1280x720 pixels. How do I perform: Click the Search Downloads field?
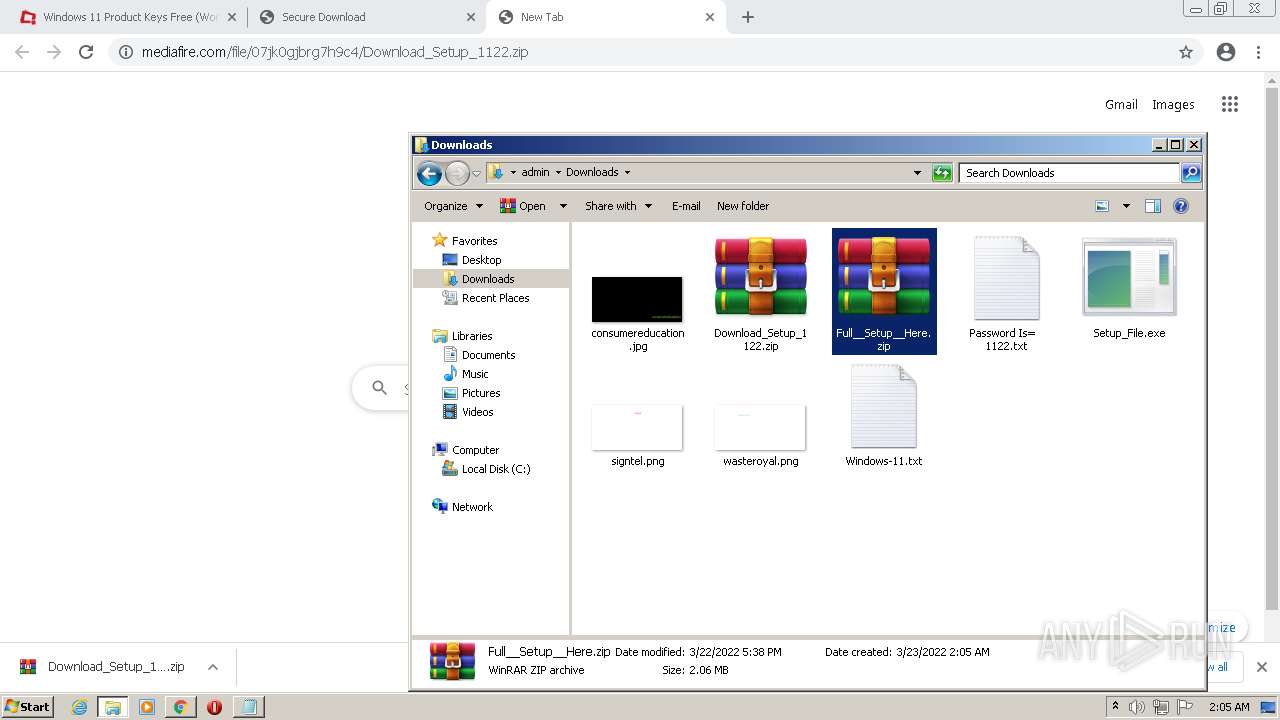[1069, 173]
